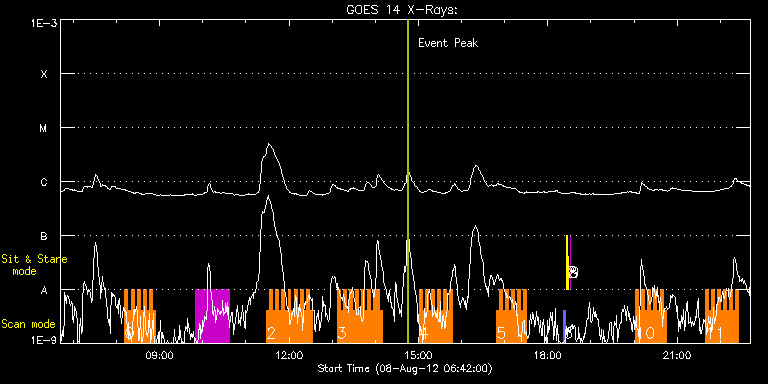768x384 pixels.
Task: Click the "GOES 14 X-Rays:" plot title
Action: tap(402, 10)
